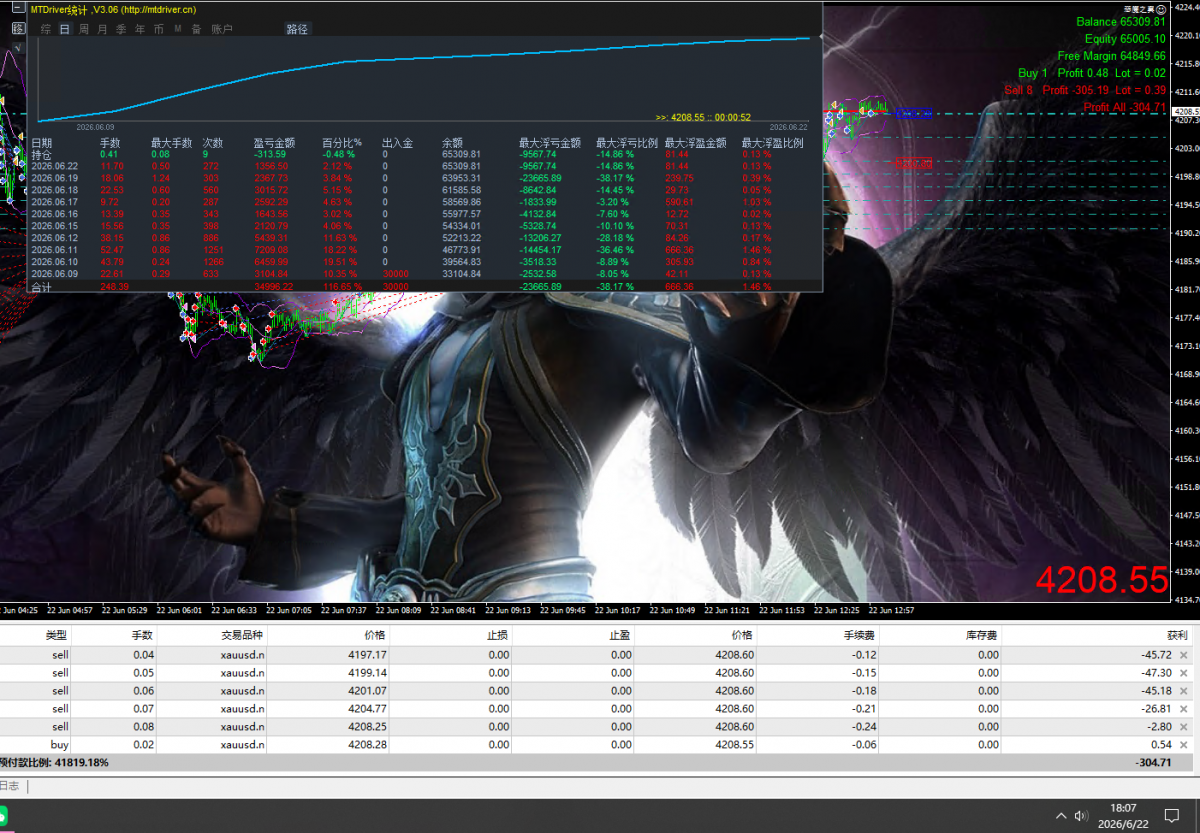1200x833 pixels.
Task: Click the Profit All -304.71 label
Action: (x=1125, y=107)
